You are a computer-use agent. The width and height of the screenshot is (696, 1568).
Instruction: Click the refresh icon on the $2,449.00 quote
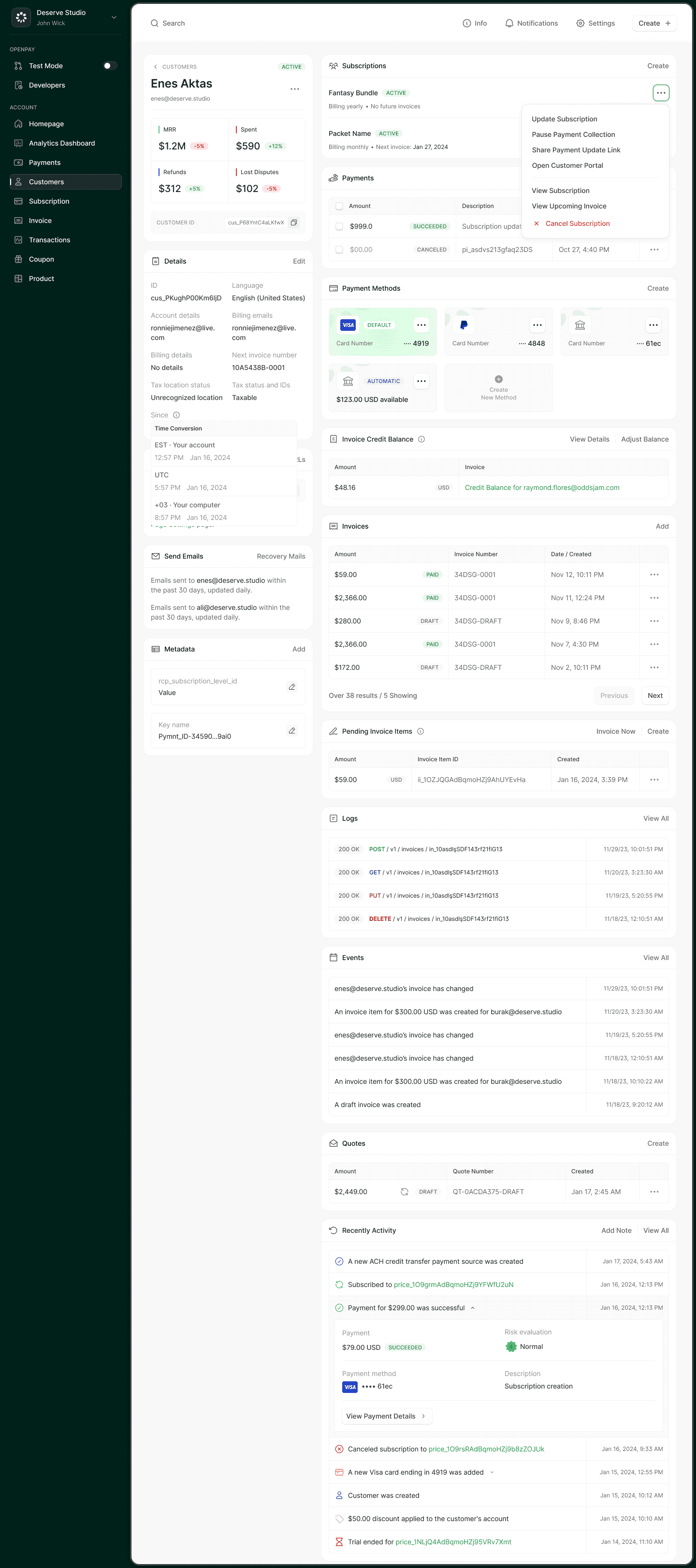click(404, 1192)
